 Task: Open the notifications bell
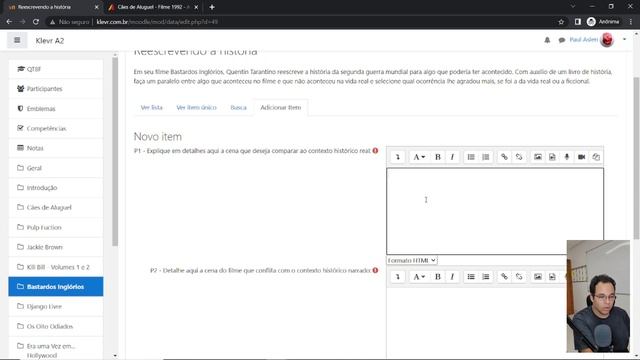click(x=547, y=40)
